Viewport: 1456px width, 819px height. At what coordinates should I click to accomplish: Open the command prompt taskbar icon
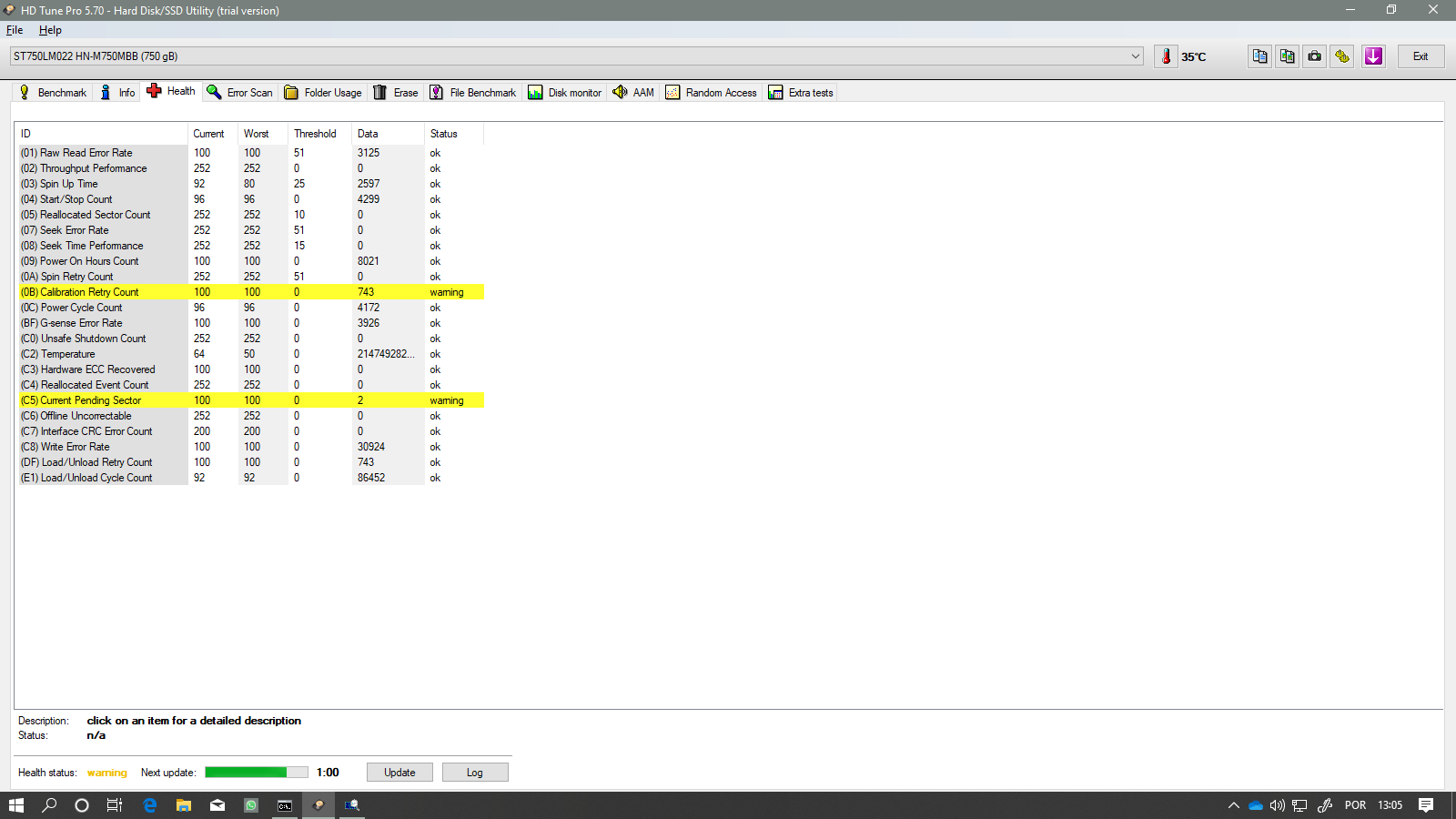pyautogui.click(x=285, y=805)
